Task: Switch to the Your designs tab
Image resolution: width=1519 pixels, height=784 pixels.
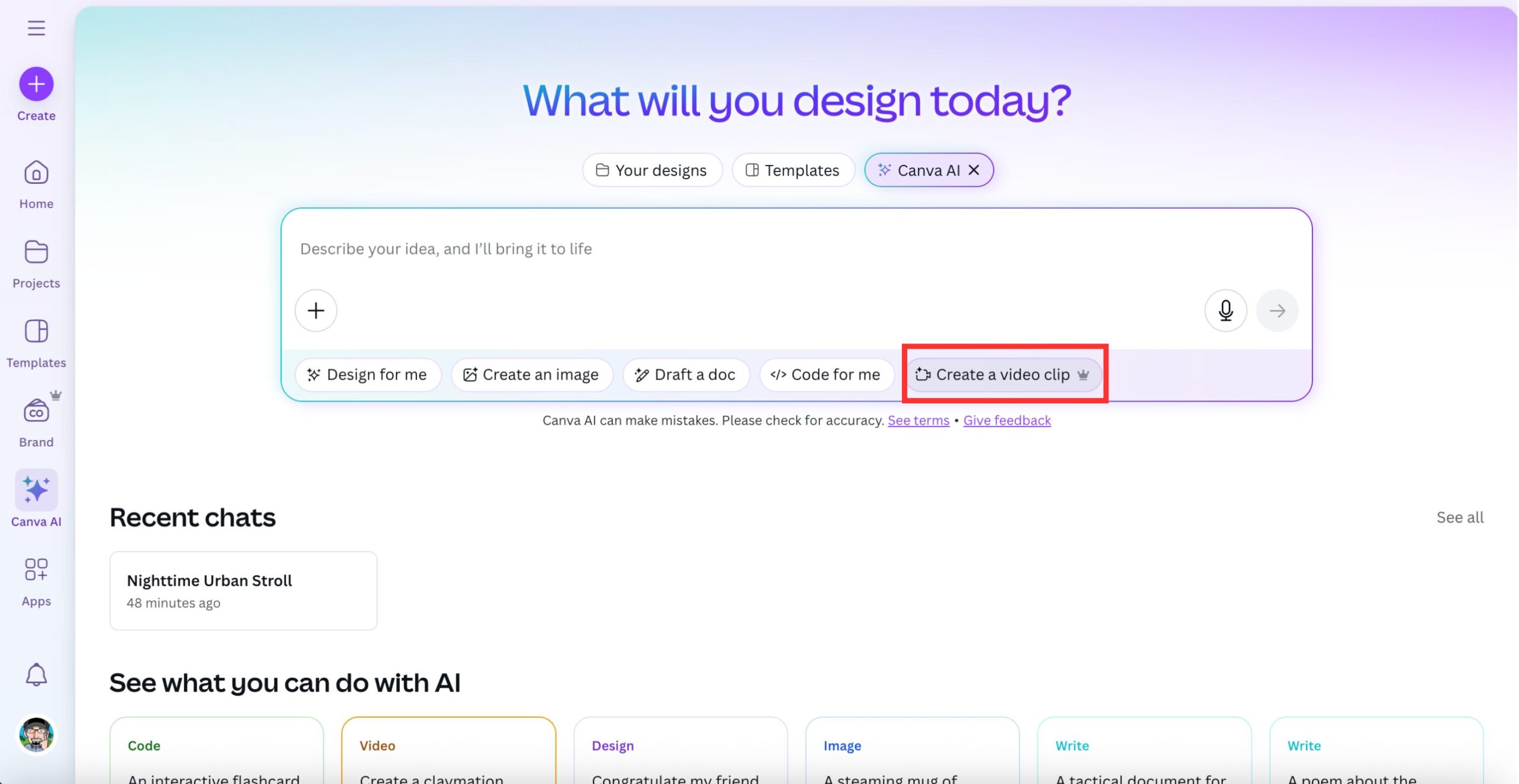Action: [652, 170]
